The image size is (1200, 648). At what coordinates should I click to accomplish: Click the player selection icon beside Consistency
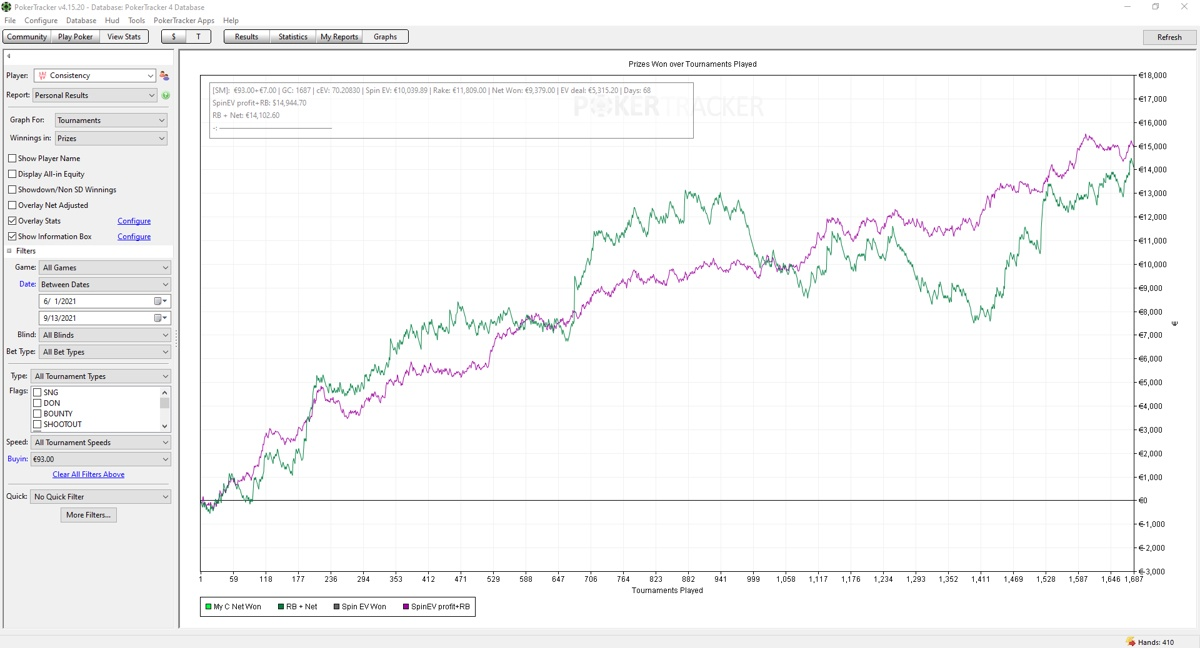coord(164,76)
